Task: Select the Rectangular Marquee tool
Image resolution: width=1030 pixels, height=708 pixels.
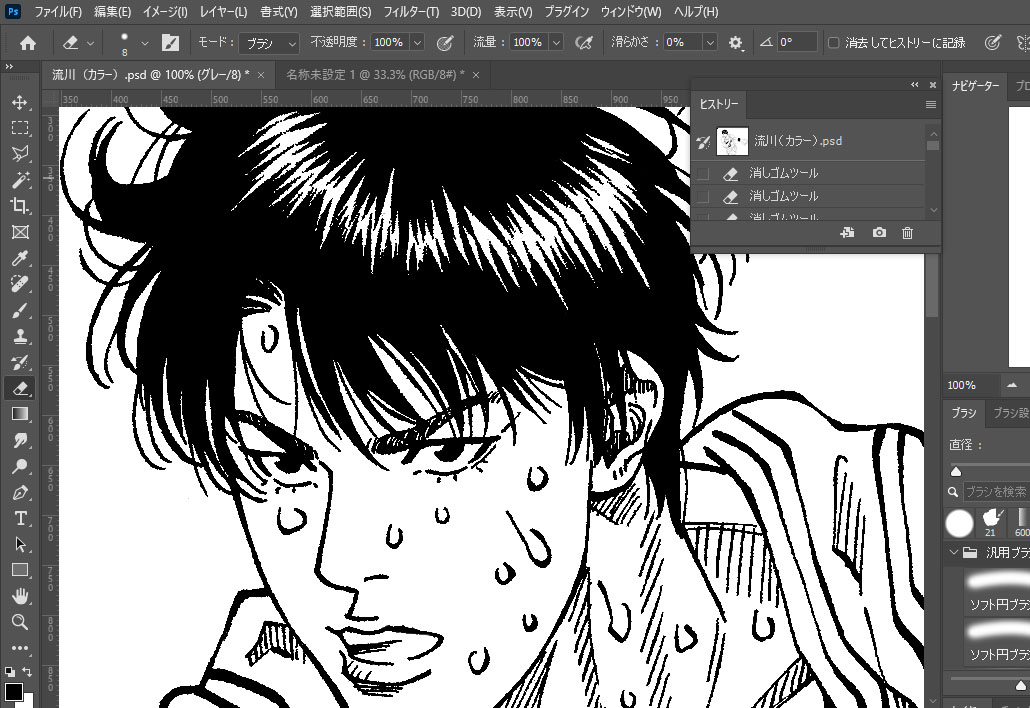Action: tap(20, 128)
